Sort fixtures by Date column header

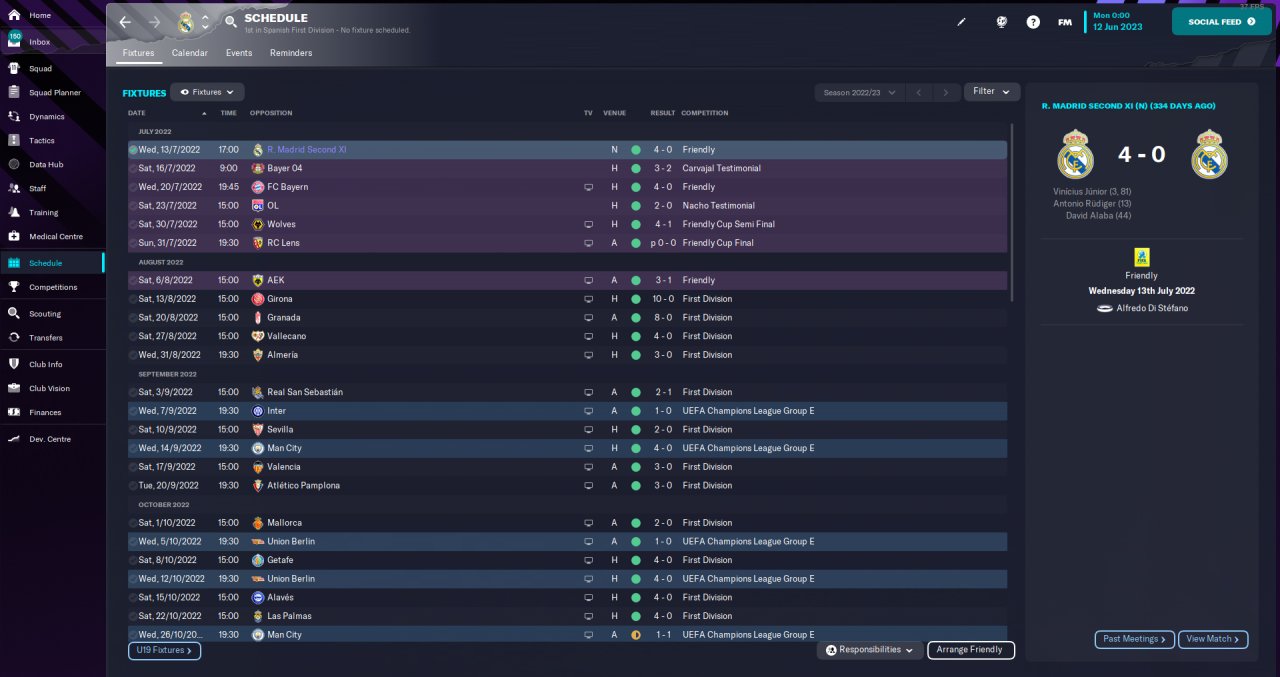pos(137,113)
